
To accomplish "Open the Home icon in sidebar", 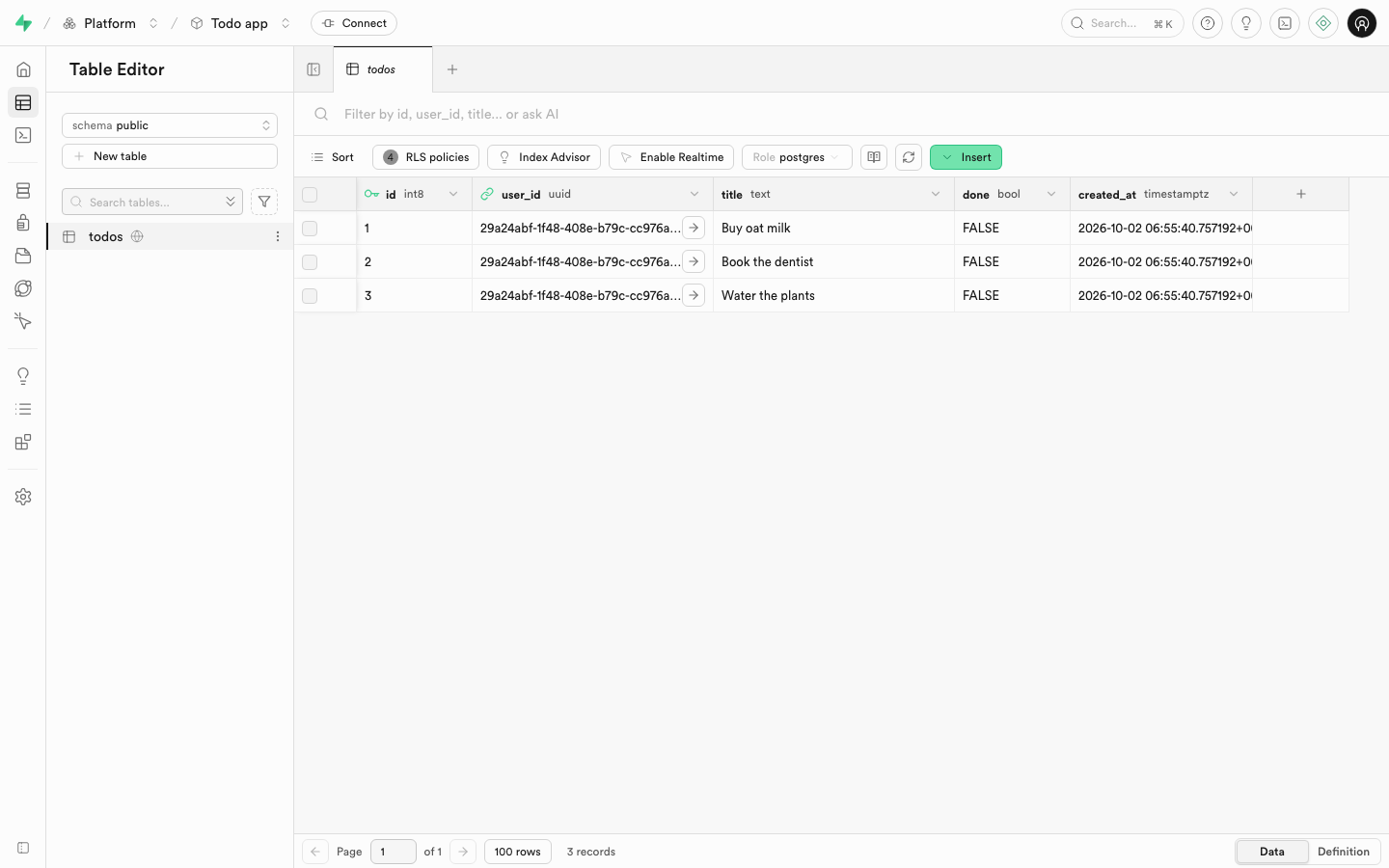I will (23, 69).
